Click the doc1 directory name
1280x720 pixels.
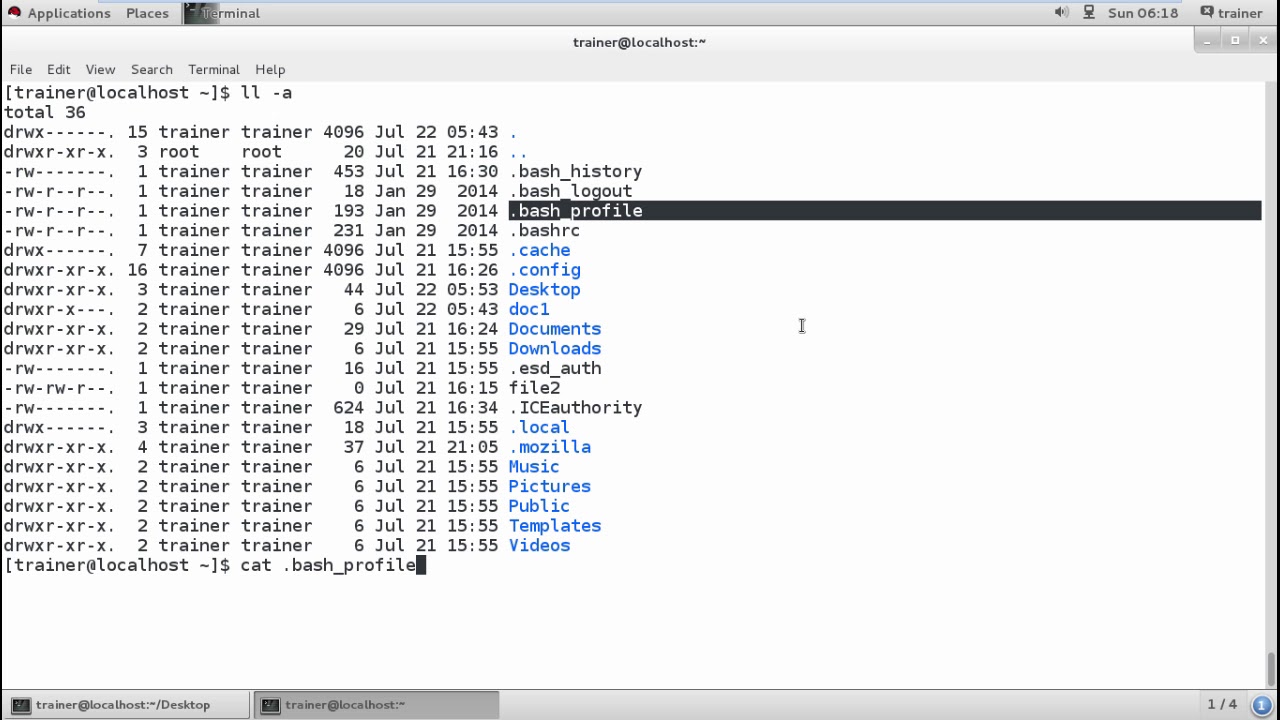(529, 309)
